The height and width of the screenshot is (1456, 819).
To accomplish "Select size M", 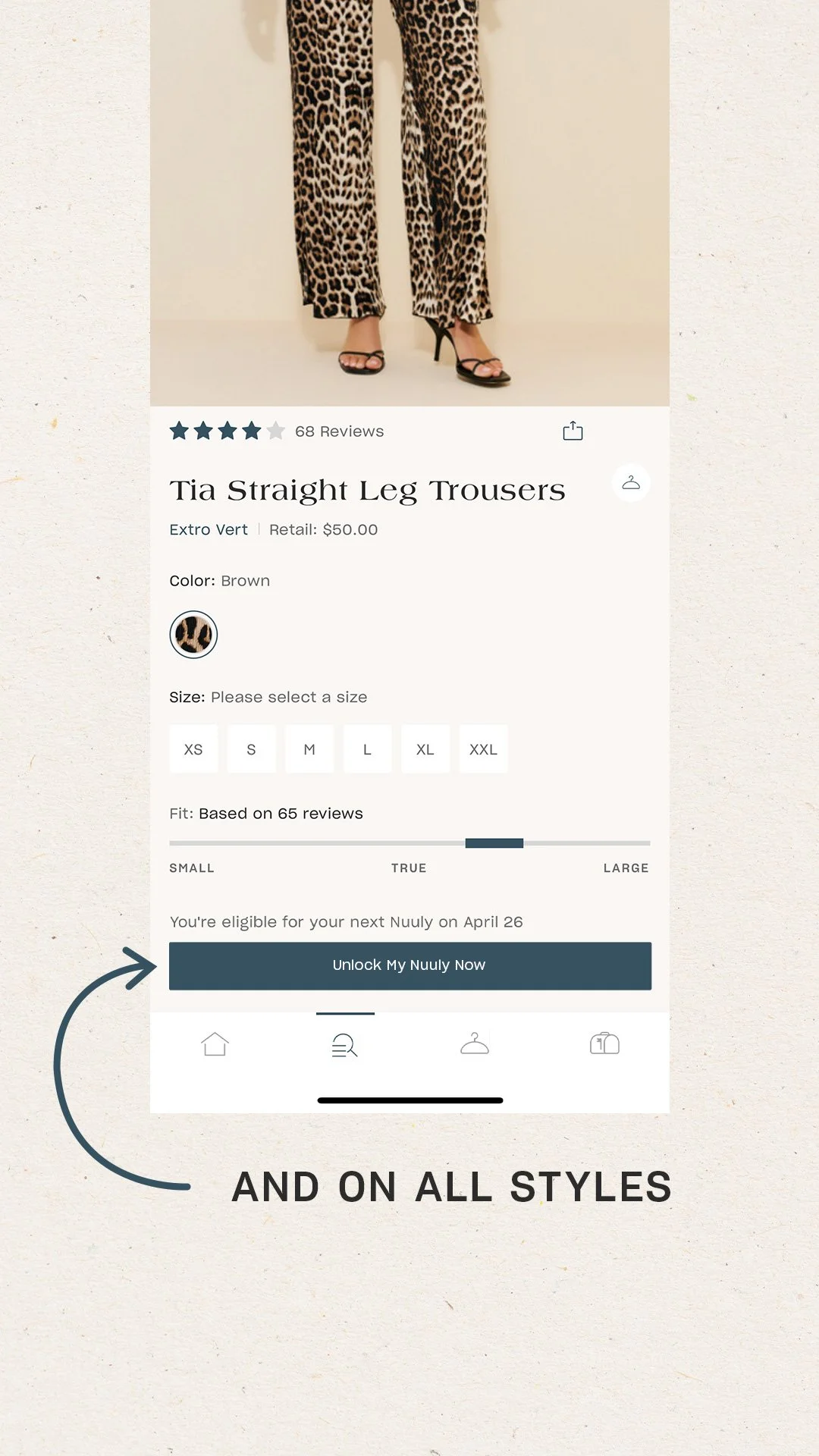I will (x=309, y=749).
